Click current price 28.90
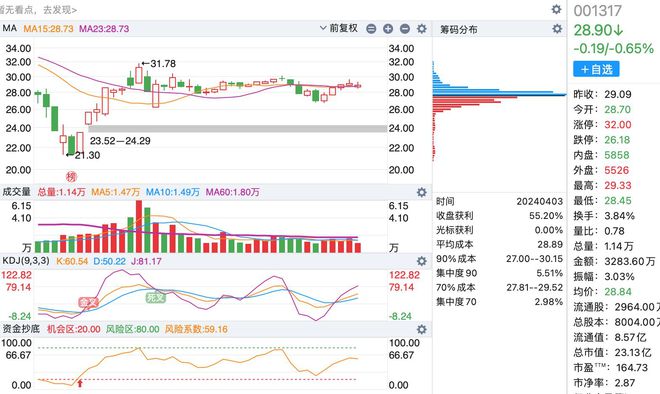This screenshot has width=660, height=394. (598, 30)
